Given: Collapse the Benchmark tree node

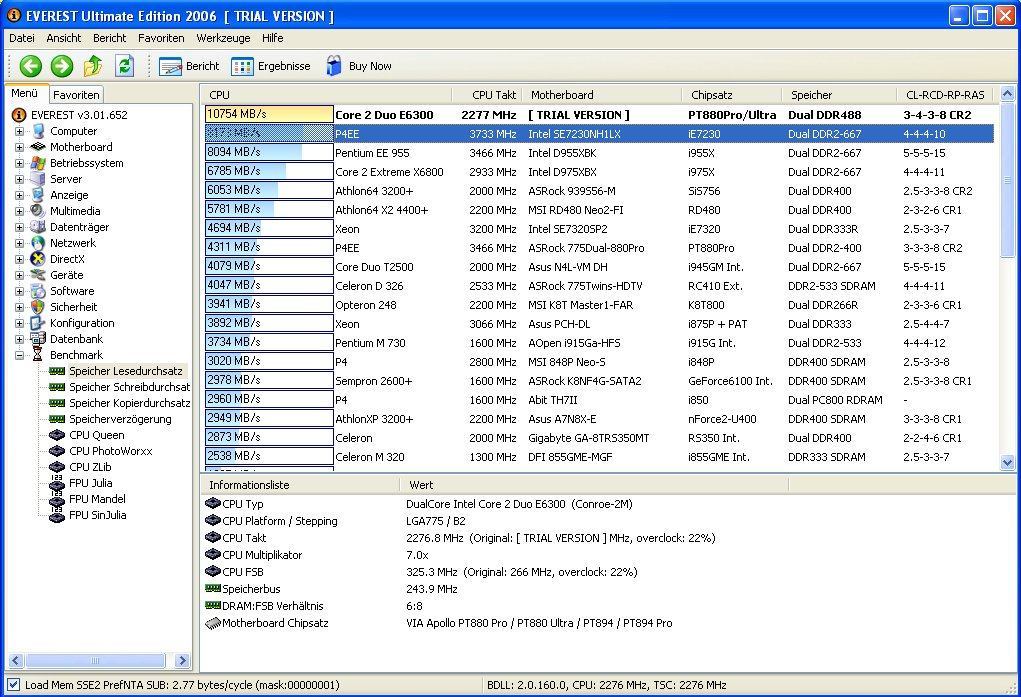Looking at the screenshot, I should click(x=20, y=355).
